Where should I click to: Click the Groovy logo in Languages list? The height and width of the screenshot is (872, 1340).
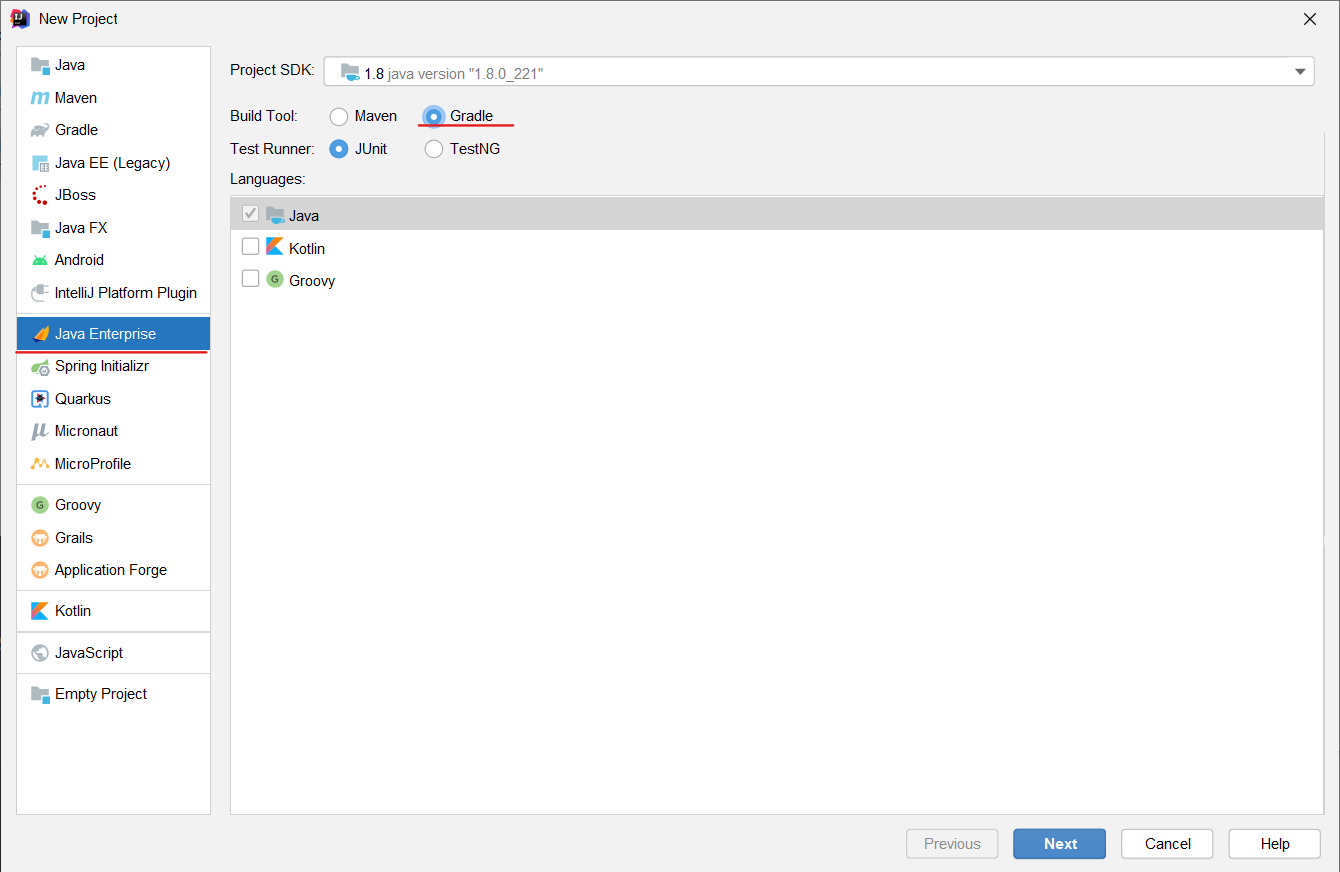click(x=275, y=279)
